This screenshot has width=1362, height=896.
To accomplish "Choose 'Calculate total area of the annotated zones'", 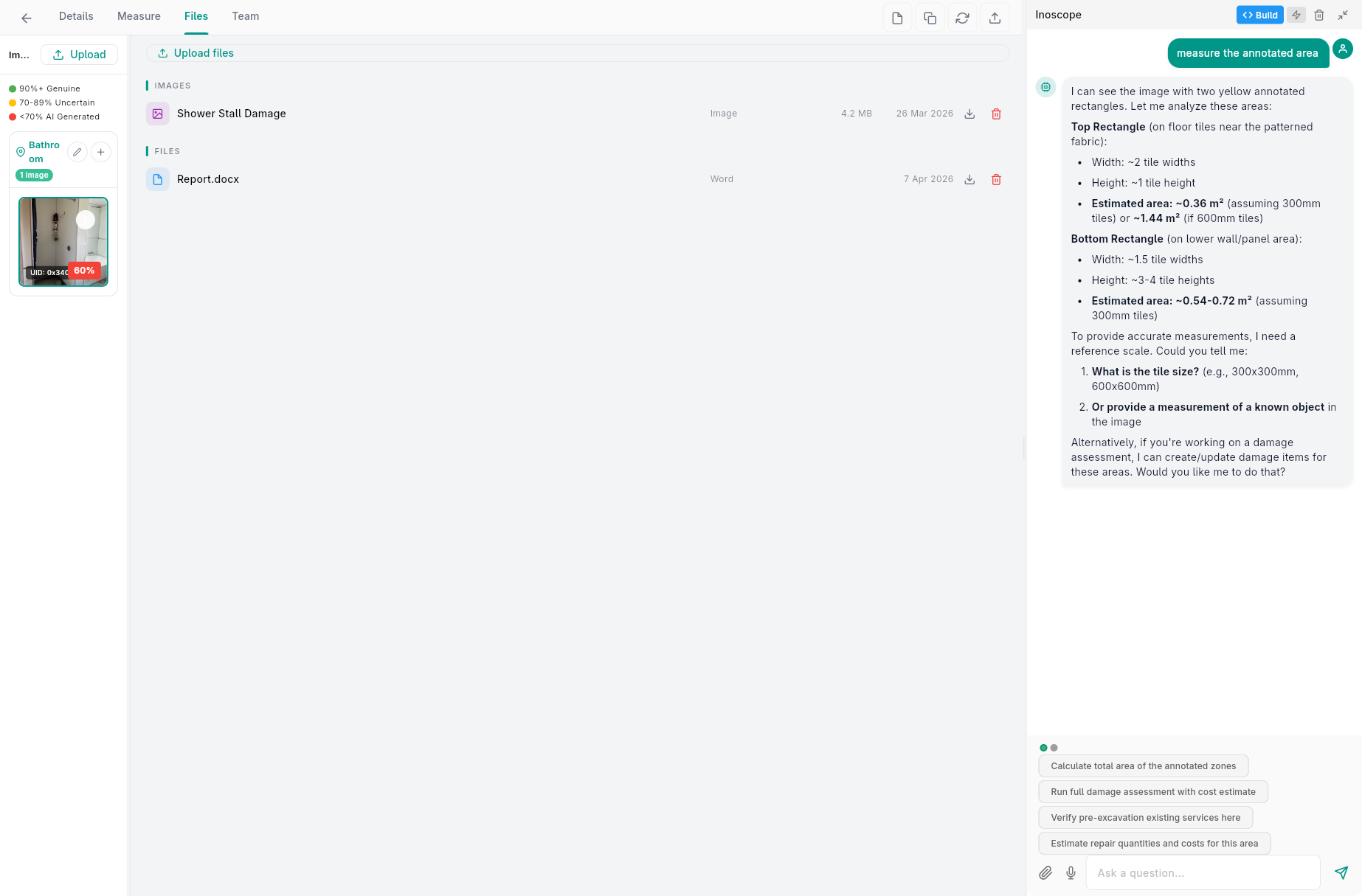I will pos(1144,765).
